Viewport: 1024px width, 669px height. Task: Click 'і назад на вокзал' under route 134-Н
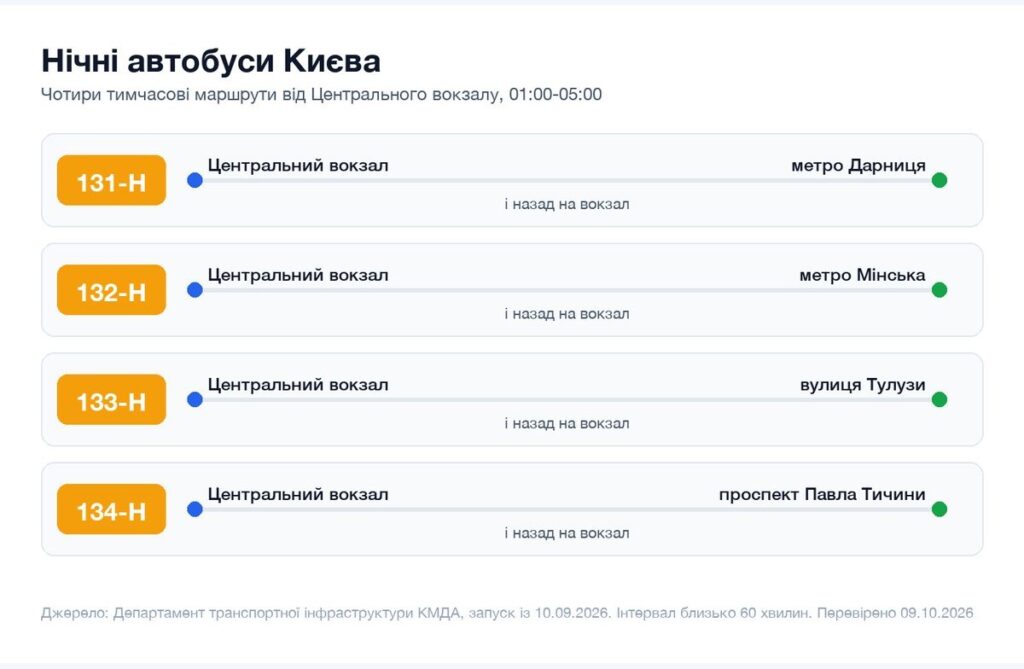pos(567,533)
